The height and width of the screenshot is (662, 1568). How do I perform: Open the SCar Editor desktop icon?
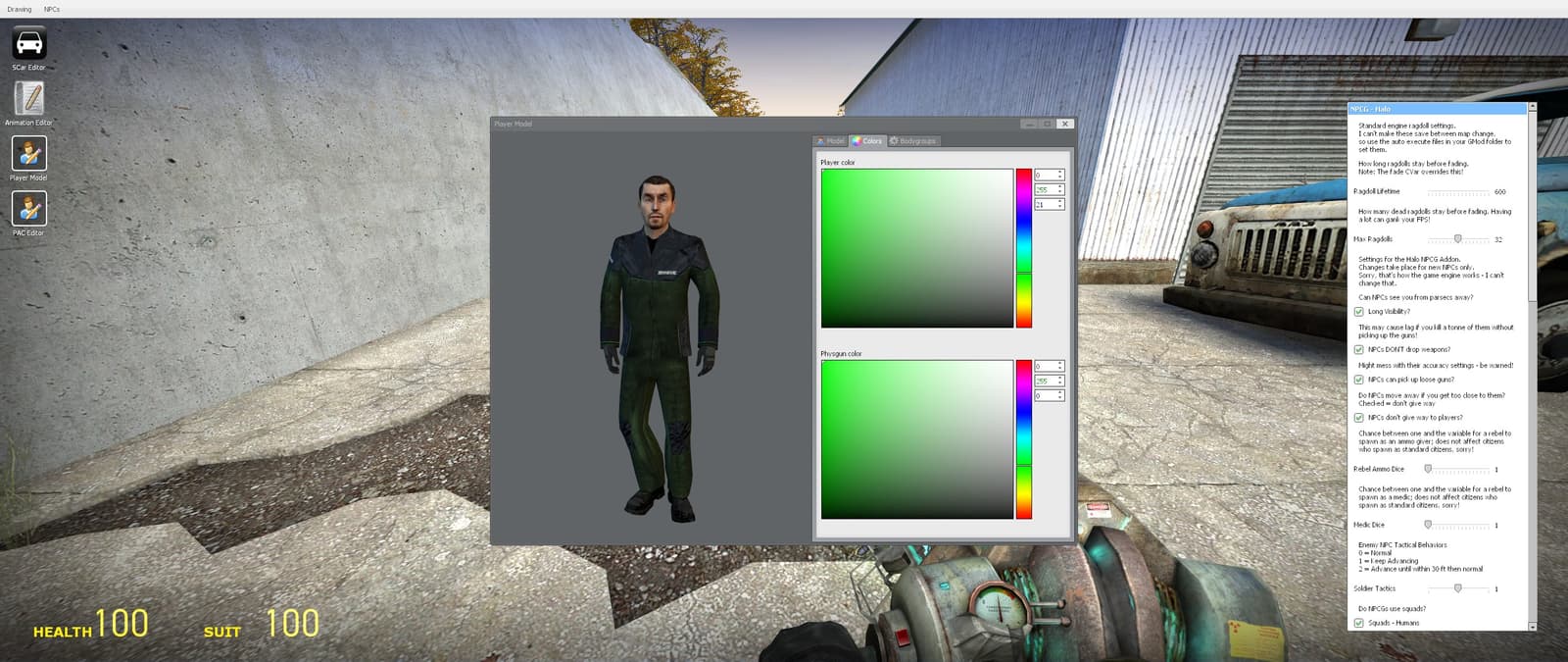coord(29,48)
